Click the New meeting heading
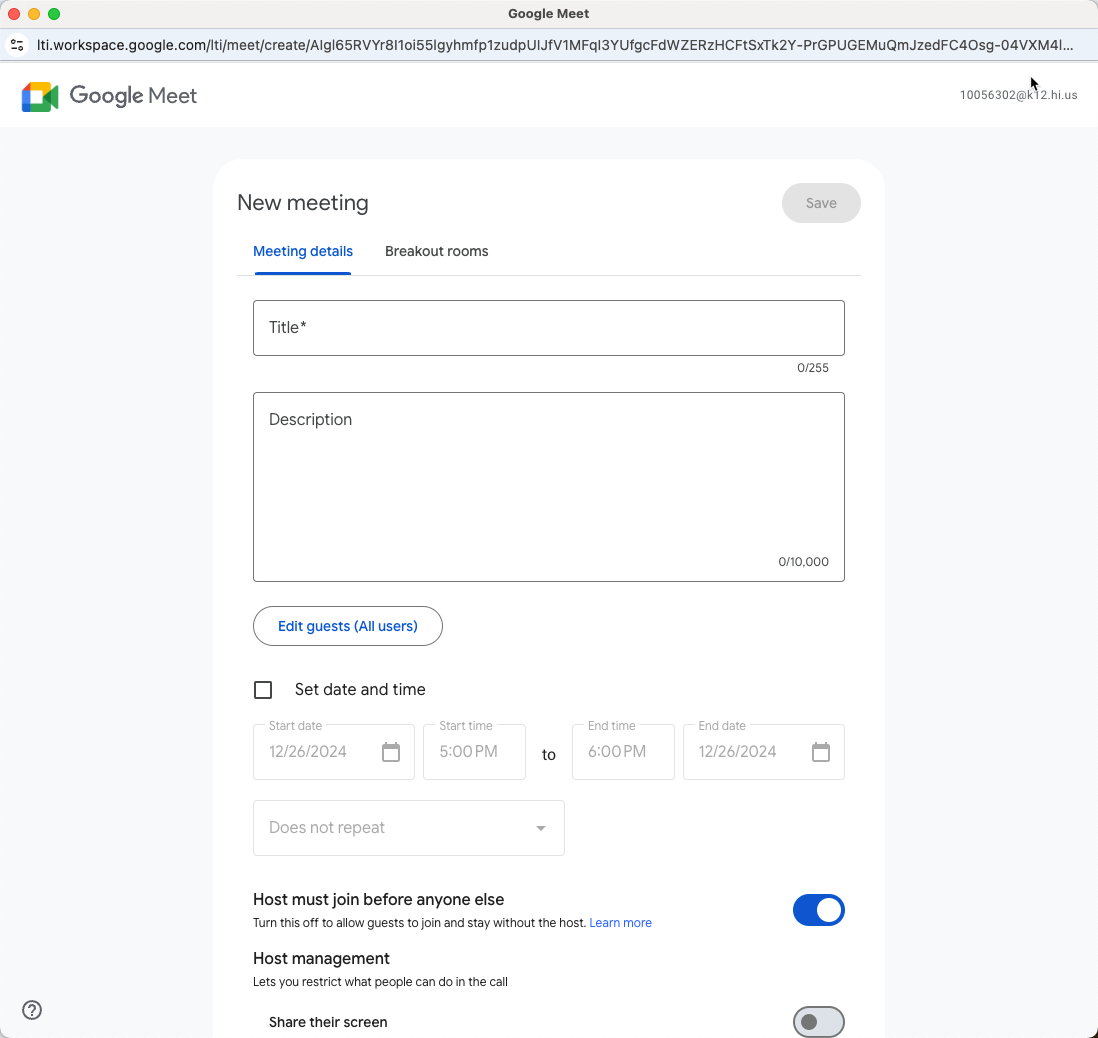The width and height of the screenshot is (1098, 1038). point(303,202)
